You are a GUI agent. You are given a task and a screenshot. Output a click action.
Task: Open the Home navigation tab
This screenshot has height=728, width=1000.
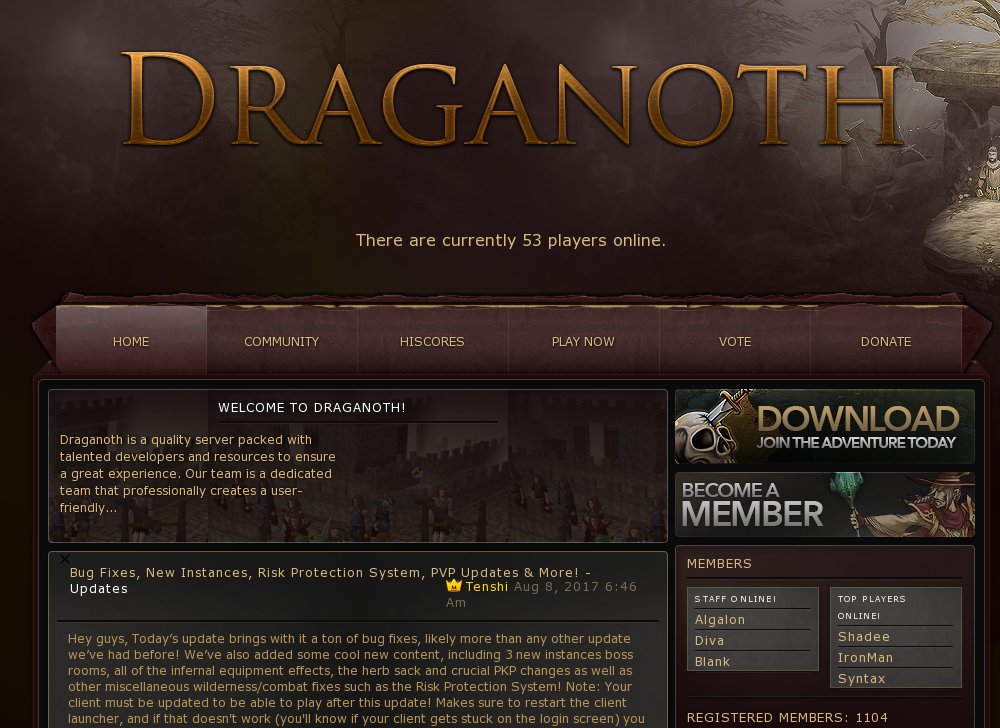pos(131,341)
